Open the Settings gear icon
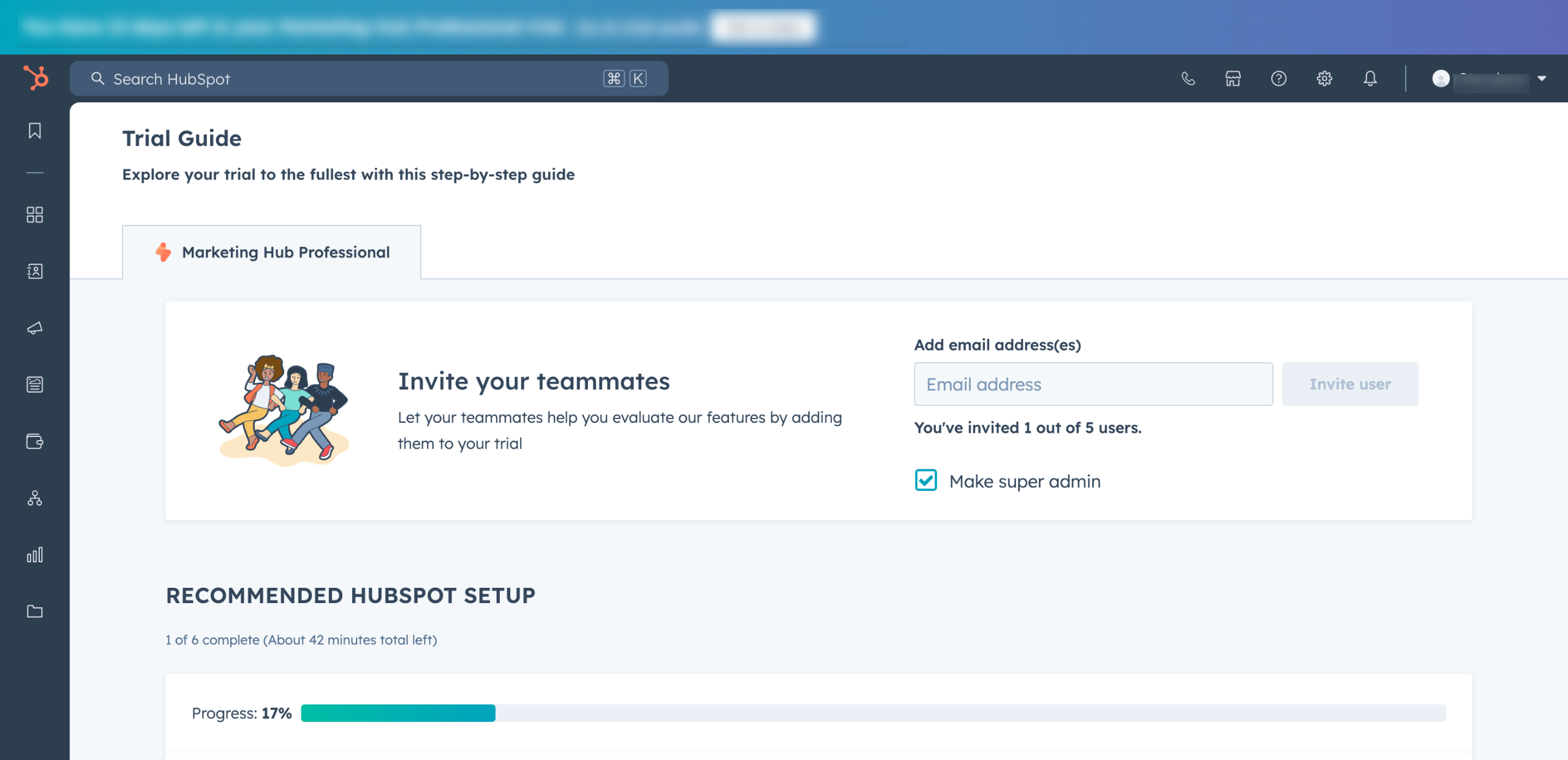The width and height of the screenshot is (1568, 760). [x=1324, y=78]
